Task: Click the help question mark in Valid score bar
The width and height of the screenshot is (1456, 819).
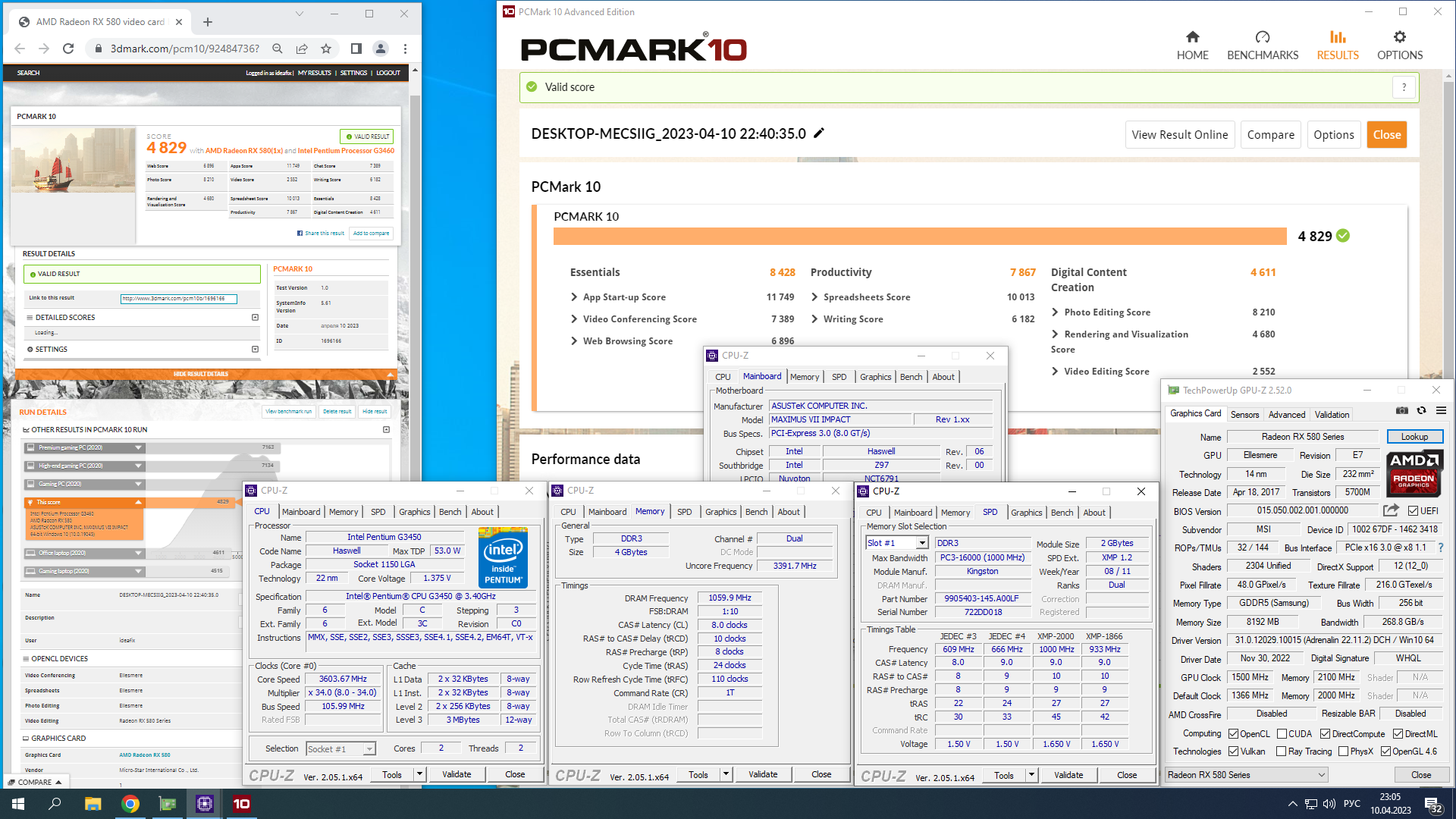Action: click(x=1404, y=87)
